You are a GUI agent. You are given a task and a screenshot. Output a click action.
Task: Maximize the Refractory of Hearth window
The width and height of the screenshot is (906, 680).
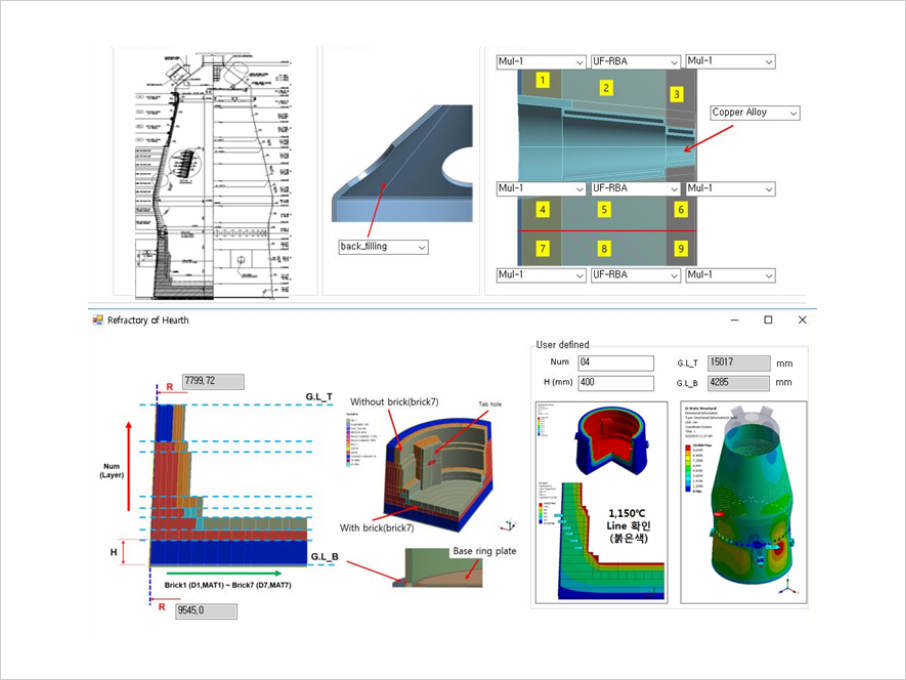tap(768, 320)
